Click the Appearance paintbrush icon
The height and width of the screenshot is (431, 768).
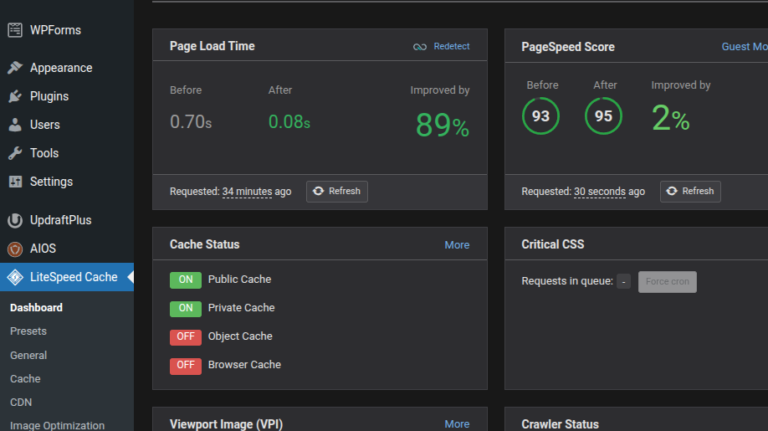[x=15, y=68]
